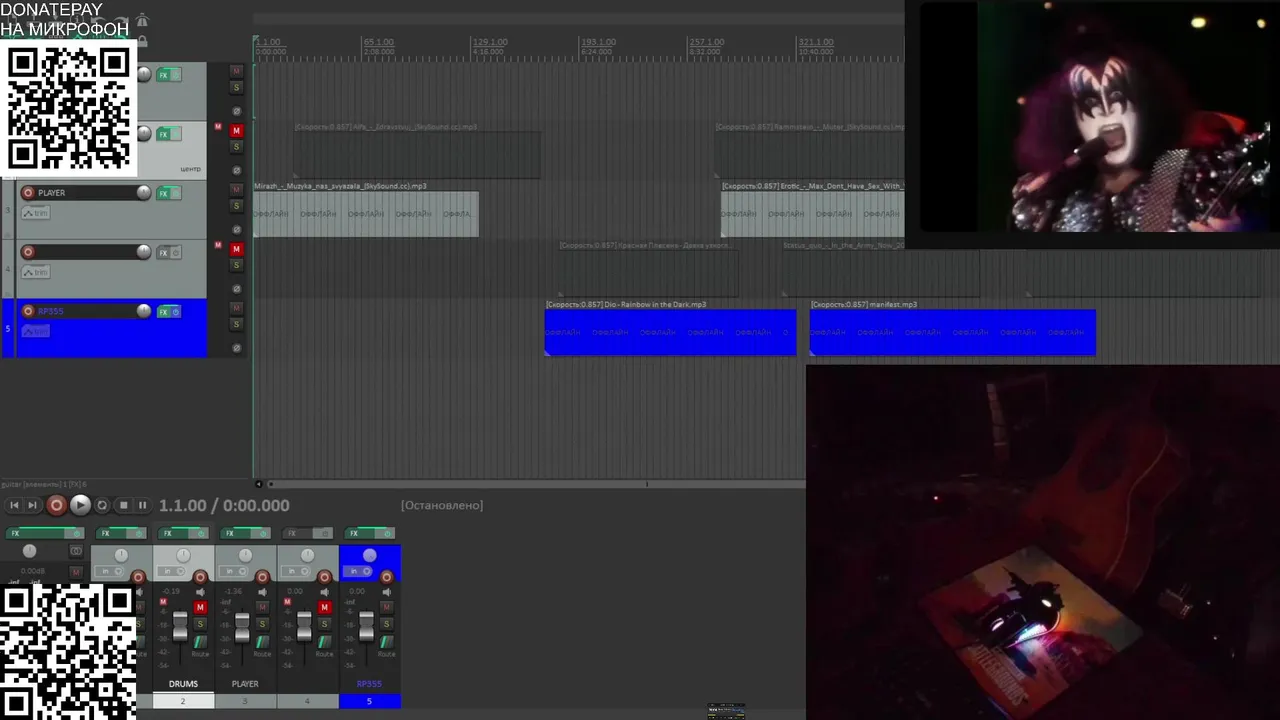Toggle phase invert on the PLAYER track
The image size is (1280, 720).
click(x=236, y=230)
